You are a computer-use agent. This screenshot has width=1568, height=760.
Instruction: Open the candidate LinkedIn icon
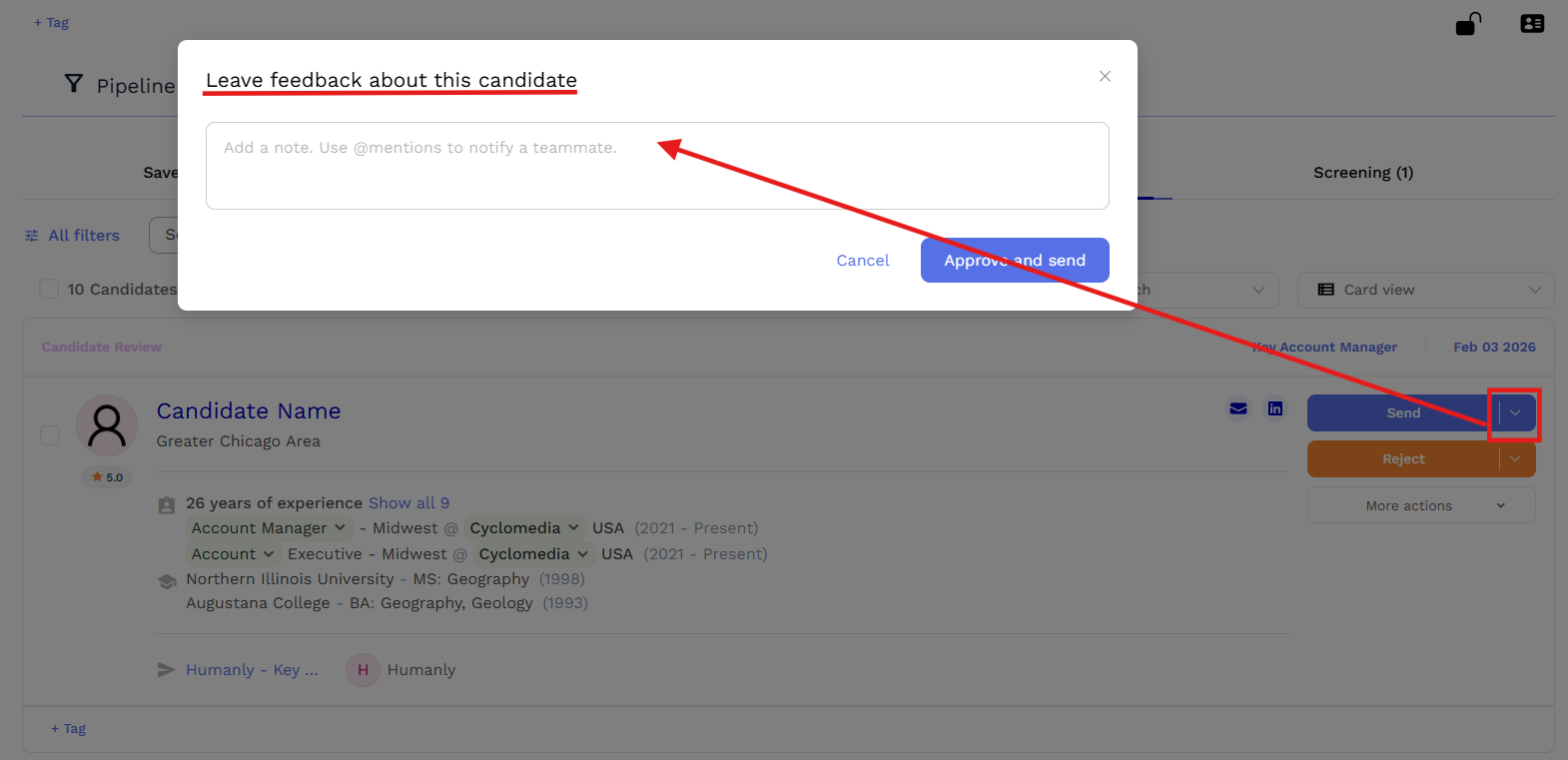coord(1275,408)
